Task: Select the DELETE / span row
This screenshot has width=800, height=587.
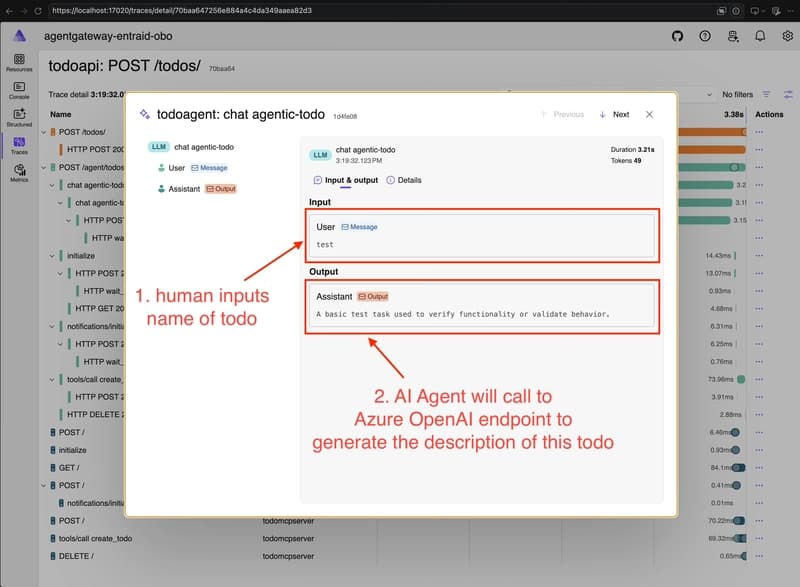Action: pos(76,556)
